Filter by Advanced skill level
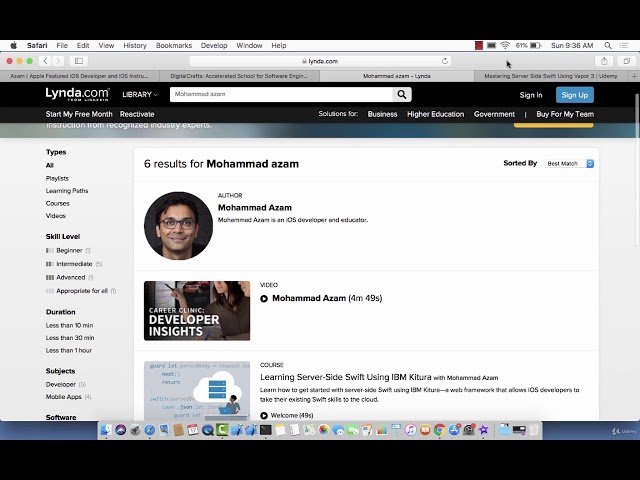640x480 pixels. pyautogui.click(x=69, y=278)
